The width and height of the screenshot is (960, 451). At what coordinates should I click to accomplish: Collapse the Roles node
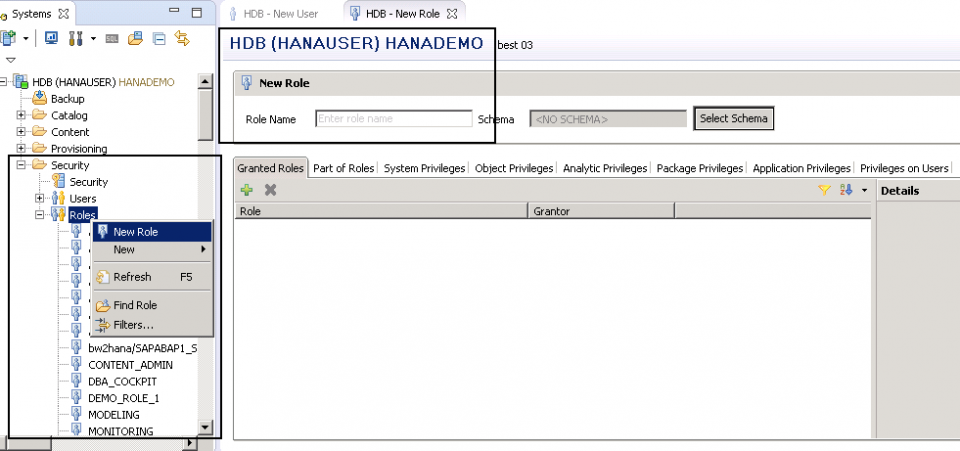(40, 215)
